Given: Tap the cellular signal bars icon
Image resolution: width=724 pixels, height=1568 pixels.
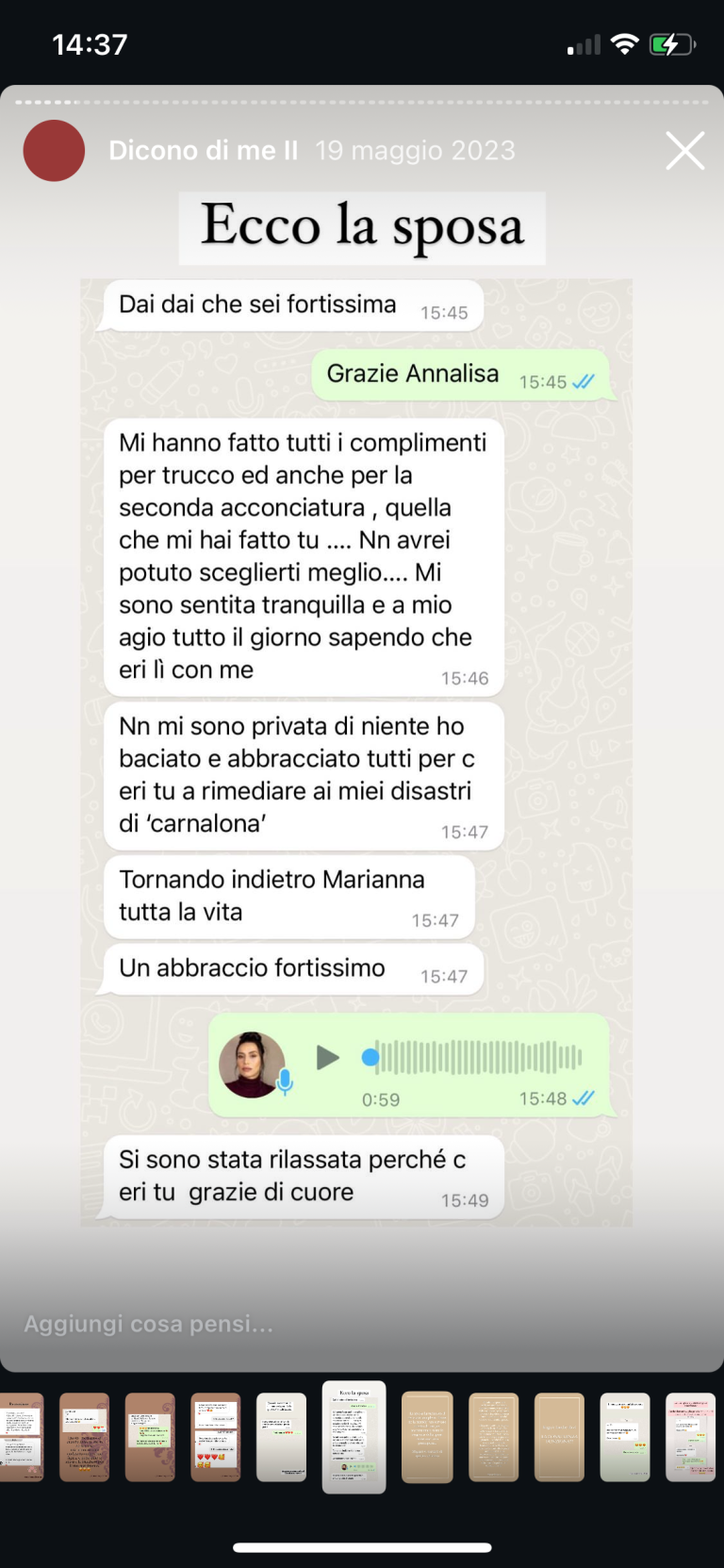Looking at the screenshot, I should pyautogui.click(x=584, y=45).
